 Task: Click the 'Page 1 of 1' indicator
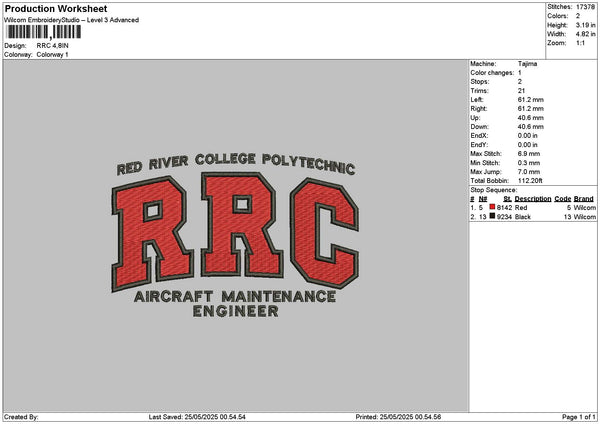pos(579,417)
